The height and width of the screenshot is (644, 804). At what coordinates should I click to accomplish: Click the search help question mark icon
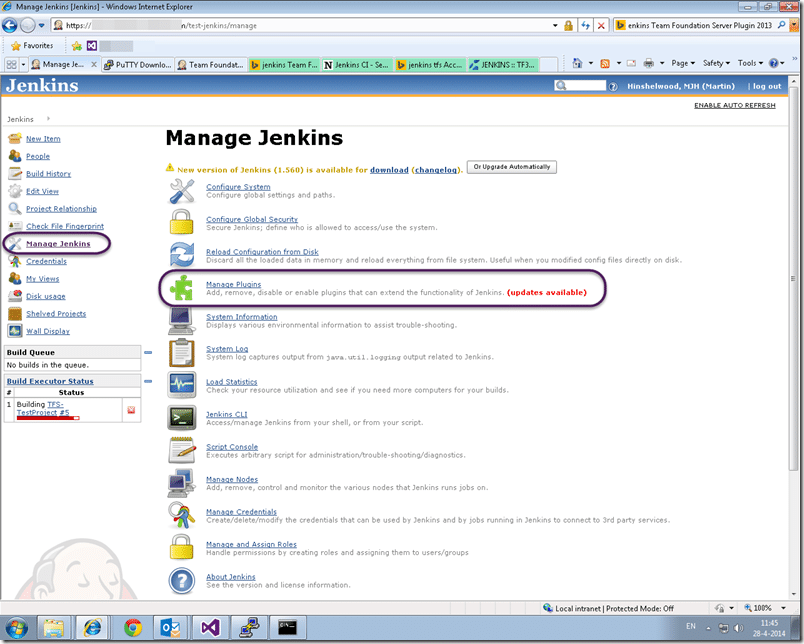(x=613, y=87)
